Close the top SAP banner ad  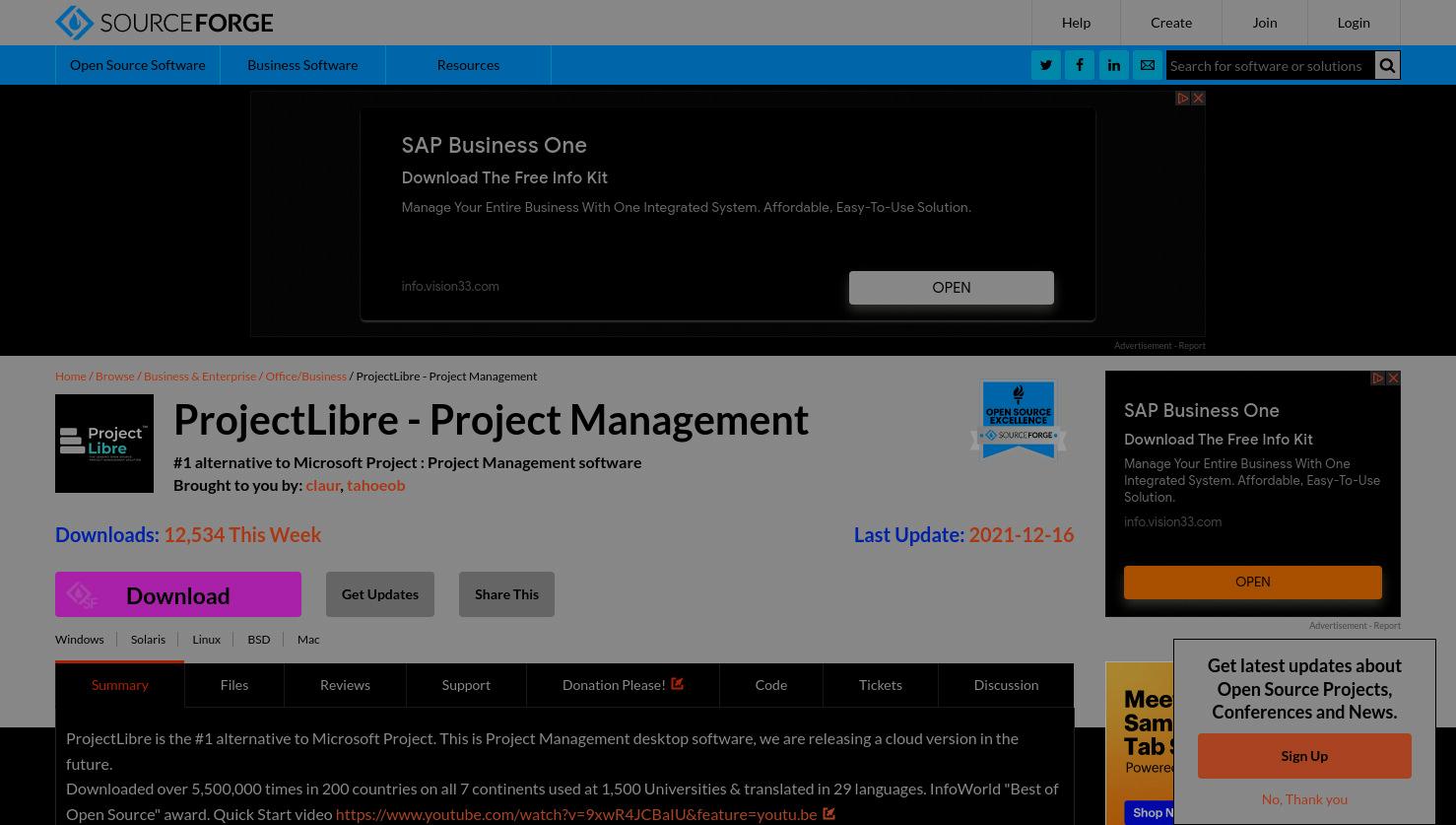[x=1198, y=99]
